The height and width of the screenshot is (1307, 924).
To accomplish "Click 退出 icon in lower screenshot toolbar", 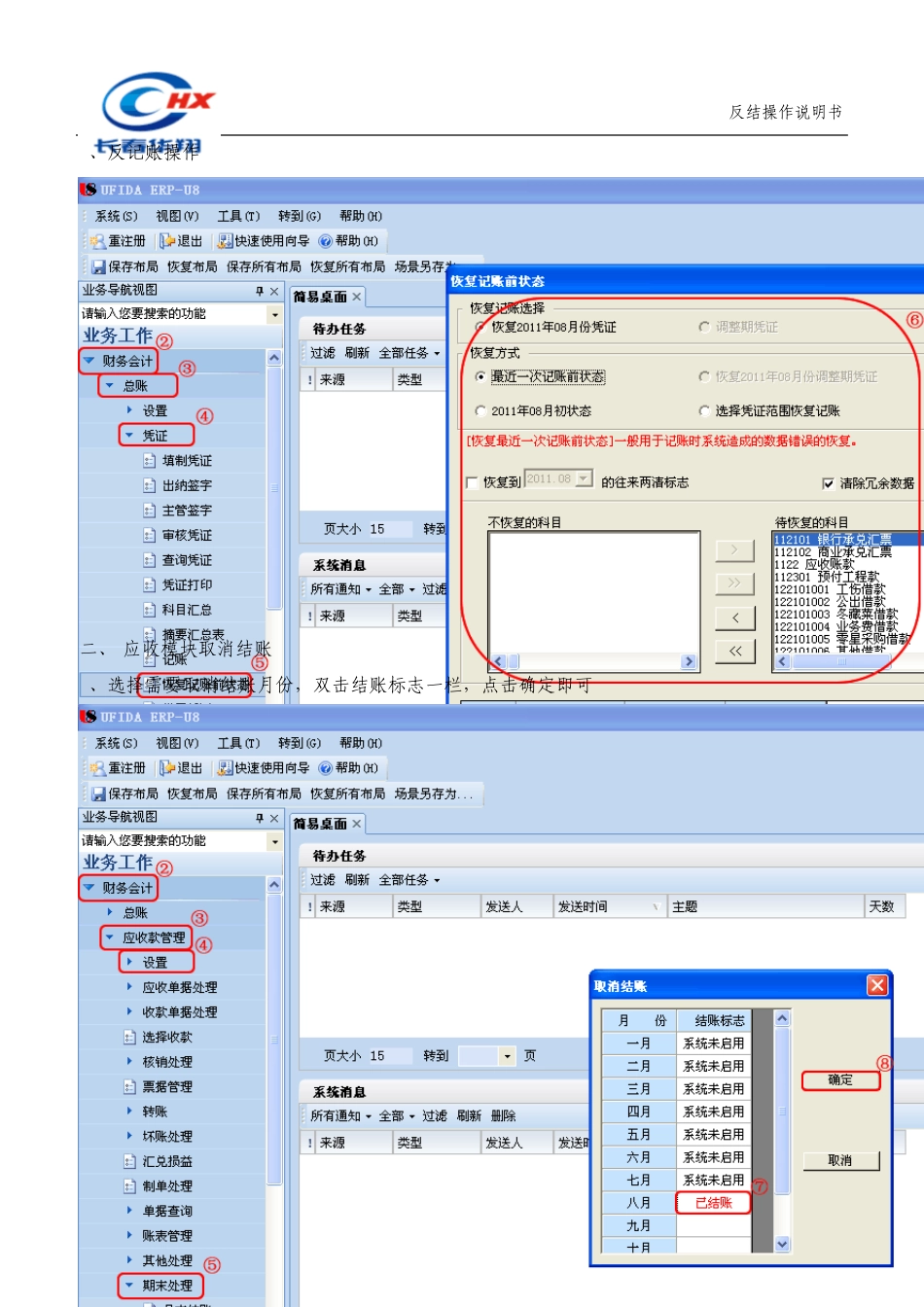I will pyautogui.click(x=167, y=768).
